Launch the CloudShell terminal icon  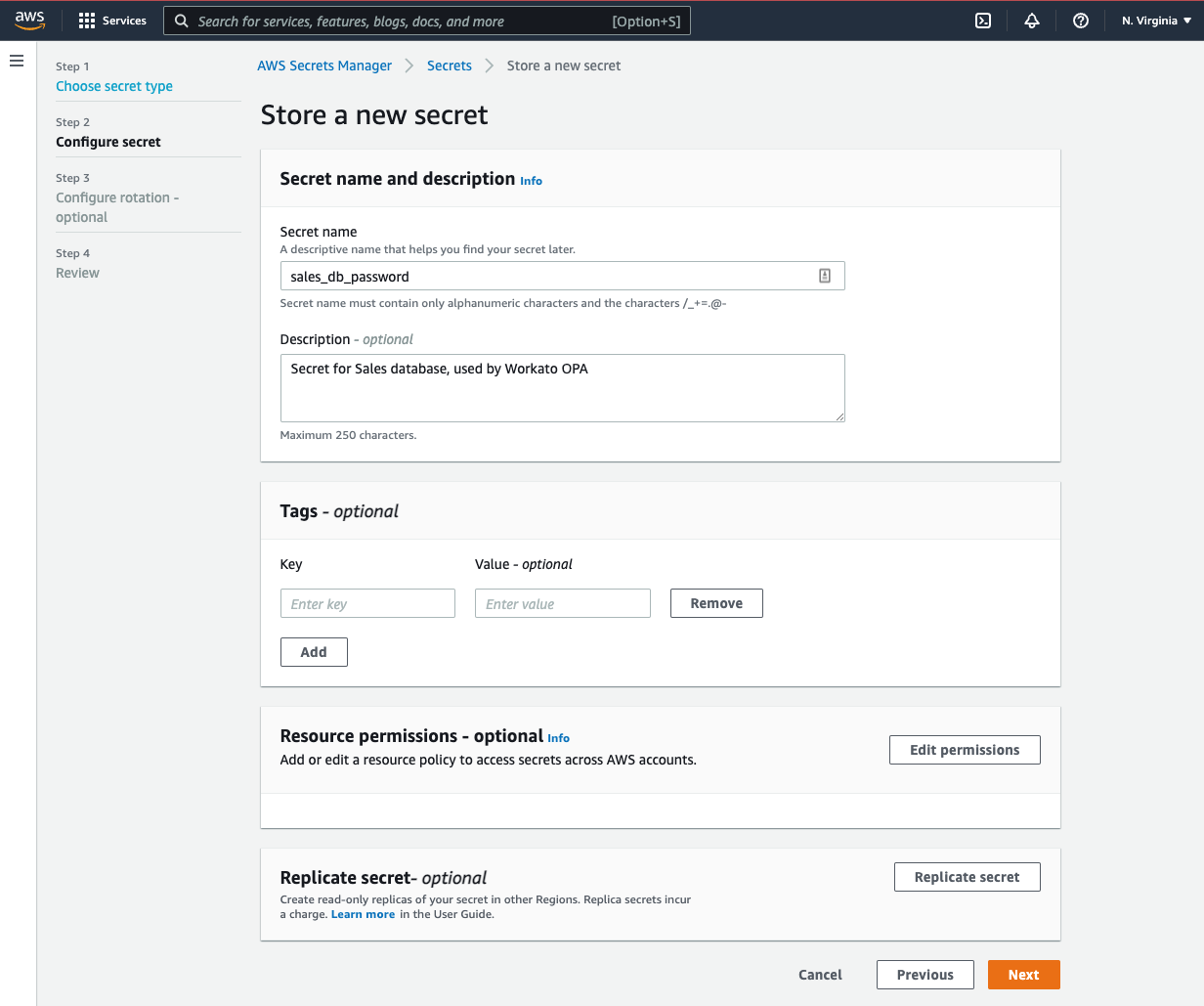pyautogui.click(x=983, y=20)
